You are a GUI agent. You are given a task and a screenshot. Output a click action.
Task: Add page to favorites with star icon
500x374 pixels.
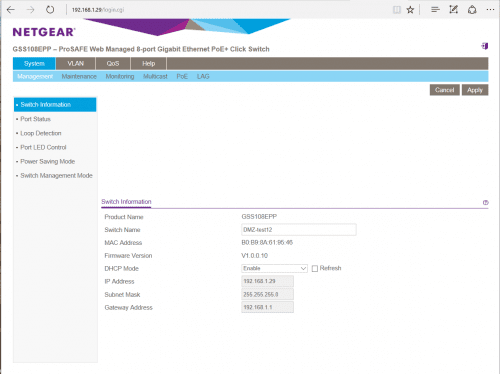point(410,10)
